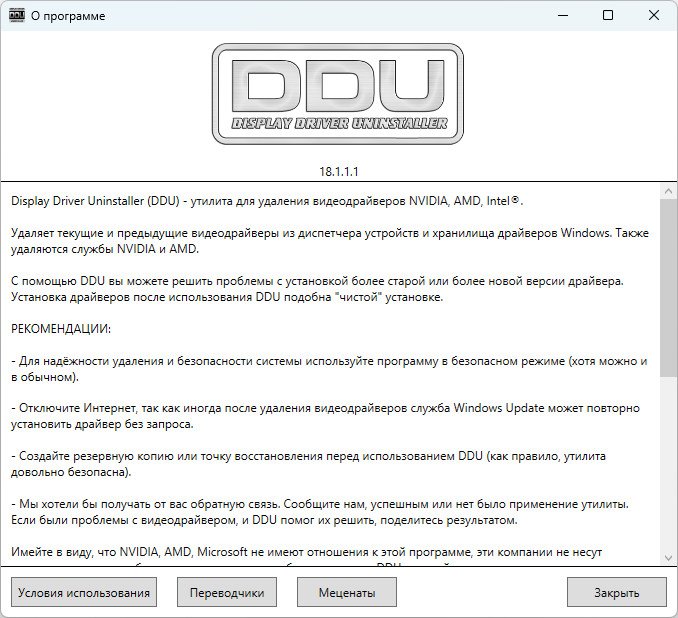Viewport: 678px width, 618px height.
Task: Click the DDU icon in the title bar
Action: (x=16, y=16)
